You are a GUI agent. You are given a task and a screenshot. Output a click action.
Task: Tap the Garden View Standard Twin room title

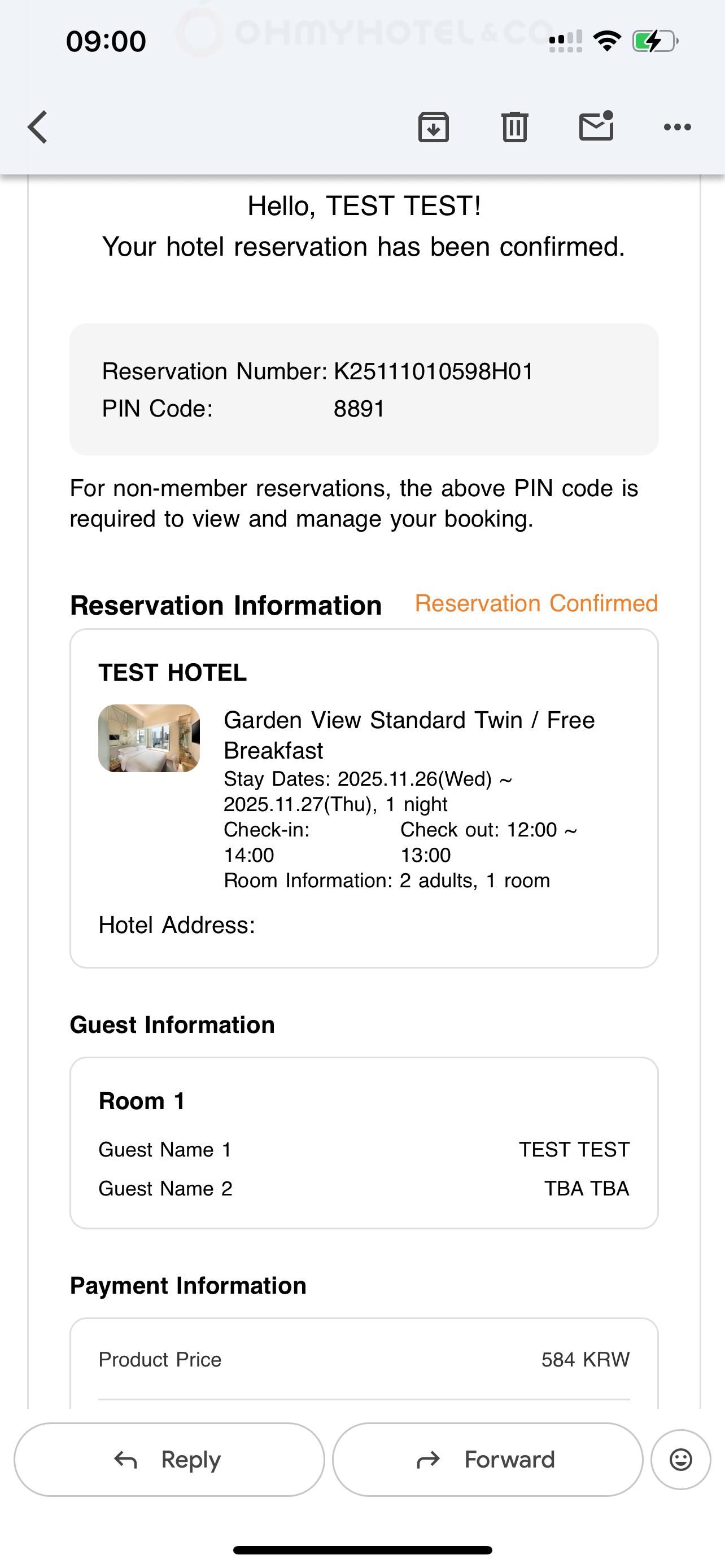[409, 735]
